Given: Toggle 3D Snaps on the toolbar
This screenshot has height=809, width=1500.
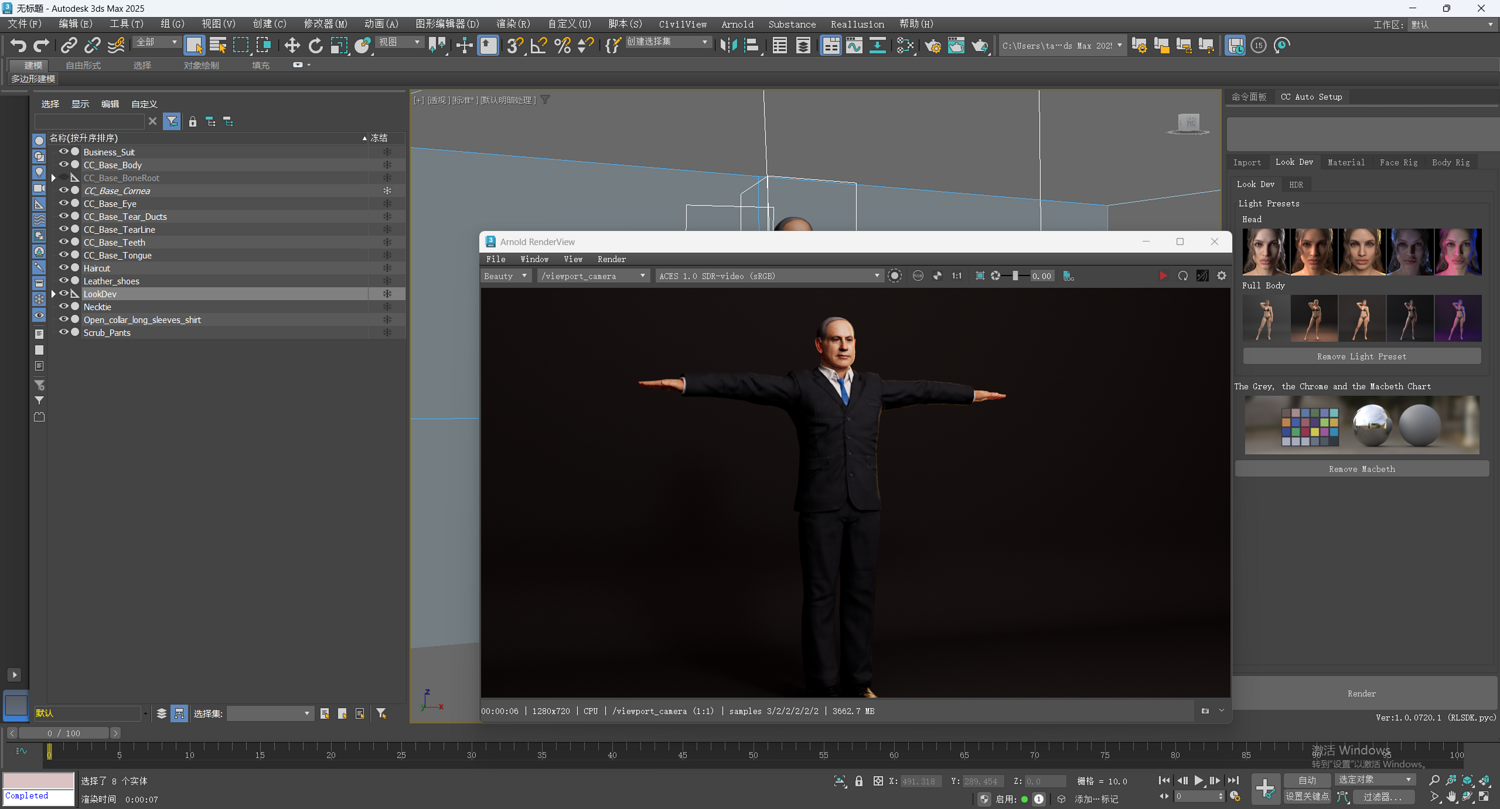Looking at the screenshot, I should tap(514, 45).
